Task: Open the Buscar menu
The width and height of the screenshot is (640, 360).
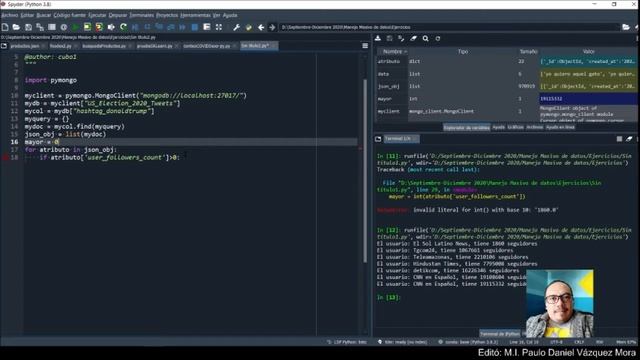Action: point(44,15)
